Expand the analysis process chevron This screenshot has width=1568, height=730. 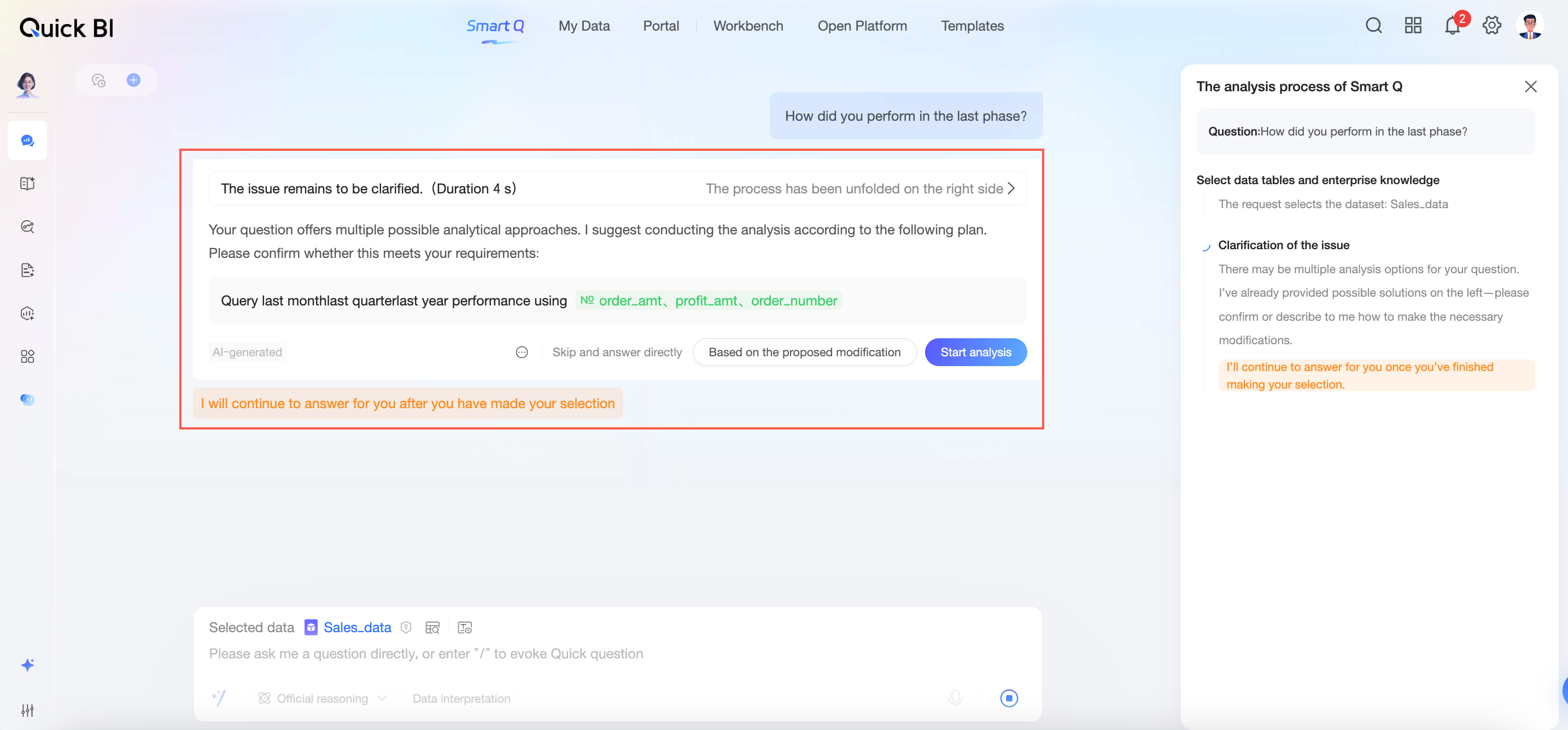[1011, 189]
